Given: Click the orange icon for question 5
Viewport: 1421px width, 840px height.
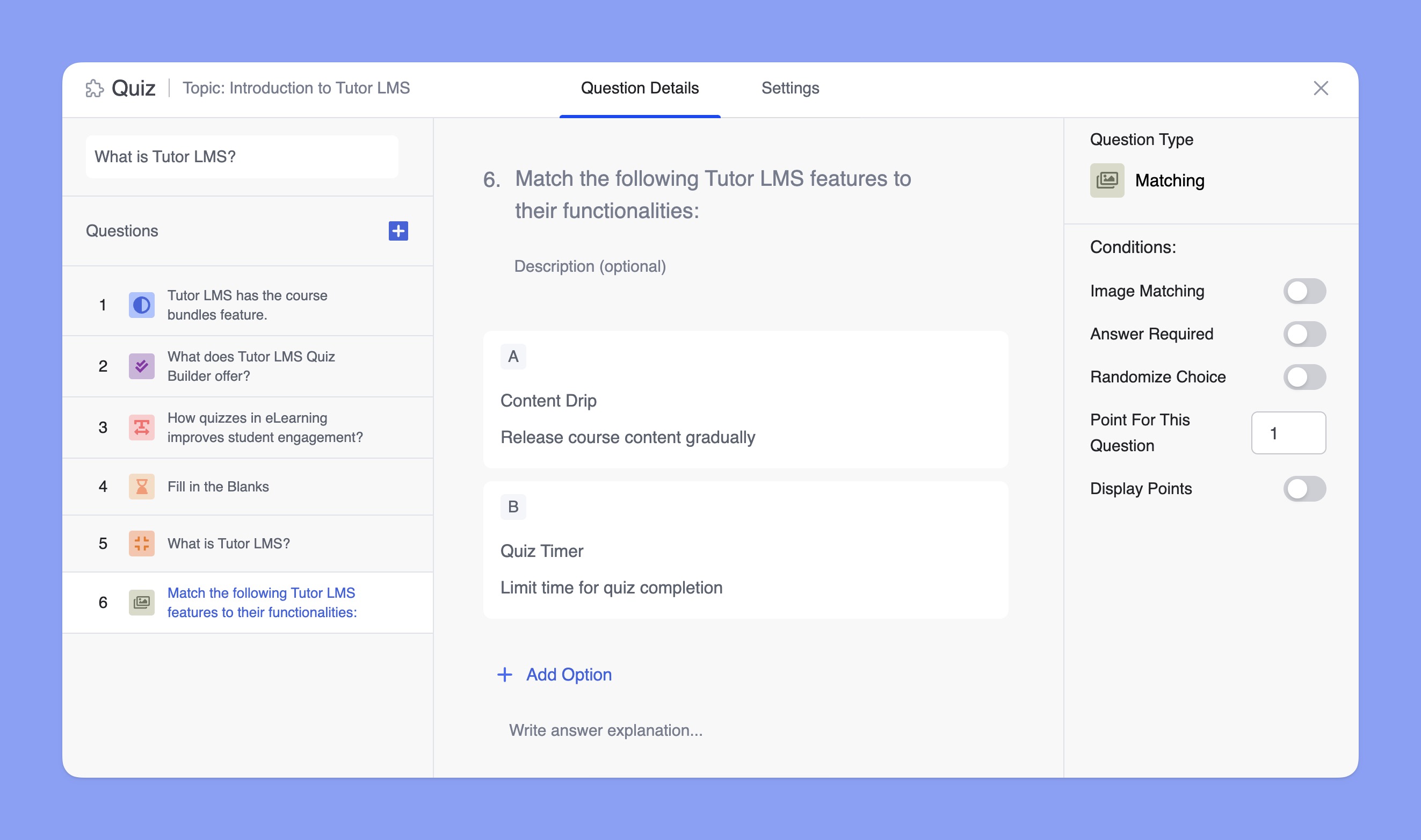Looking at the screenshot, I should pos(141,544).
